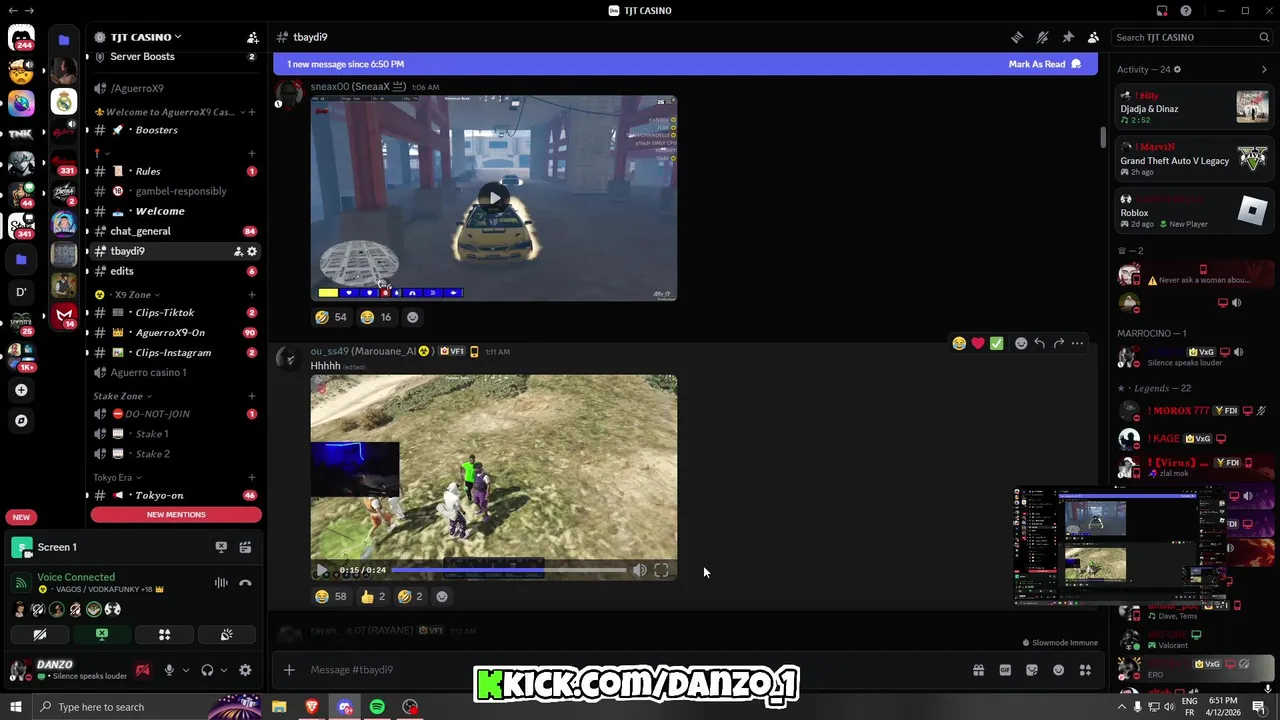Expand the Activity panel chevron

pos(1264,69)
